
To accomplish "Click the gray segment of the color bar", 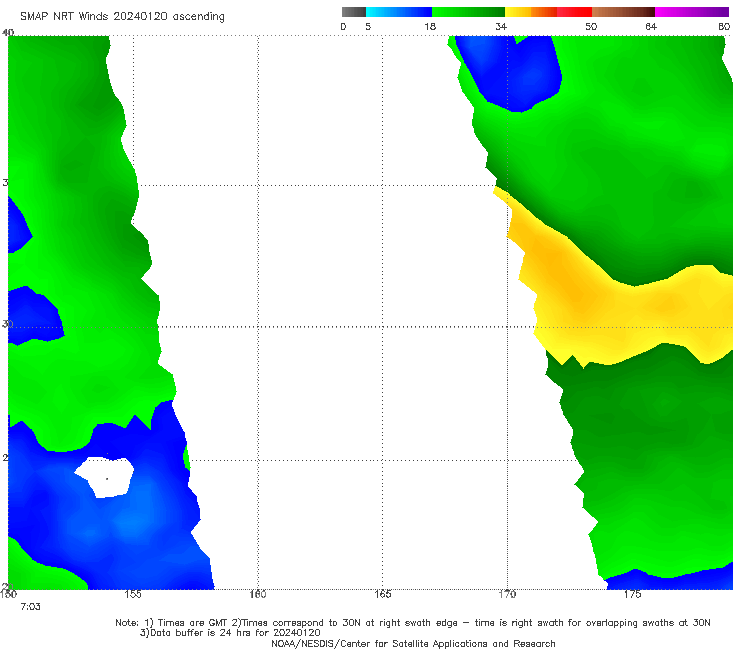I will (x=354, y=12).
